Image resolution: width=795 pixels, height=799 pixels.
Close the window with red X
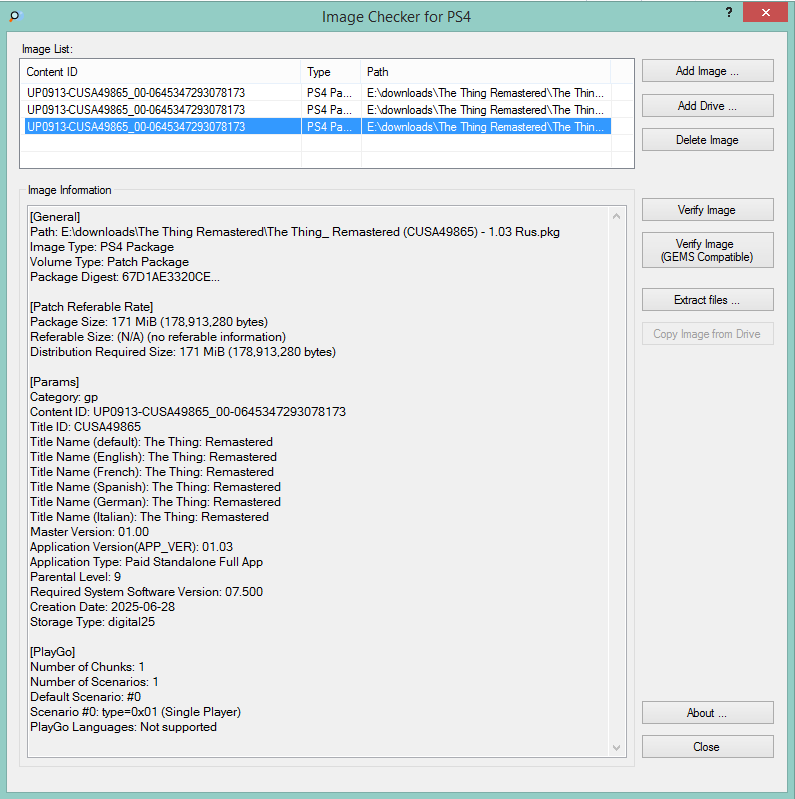[x=765, y=13]
